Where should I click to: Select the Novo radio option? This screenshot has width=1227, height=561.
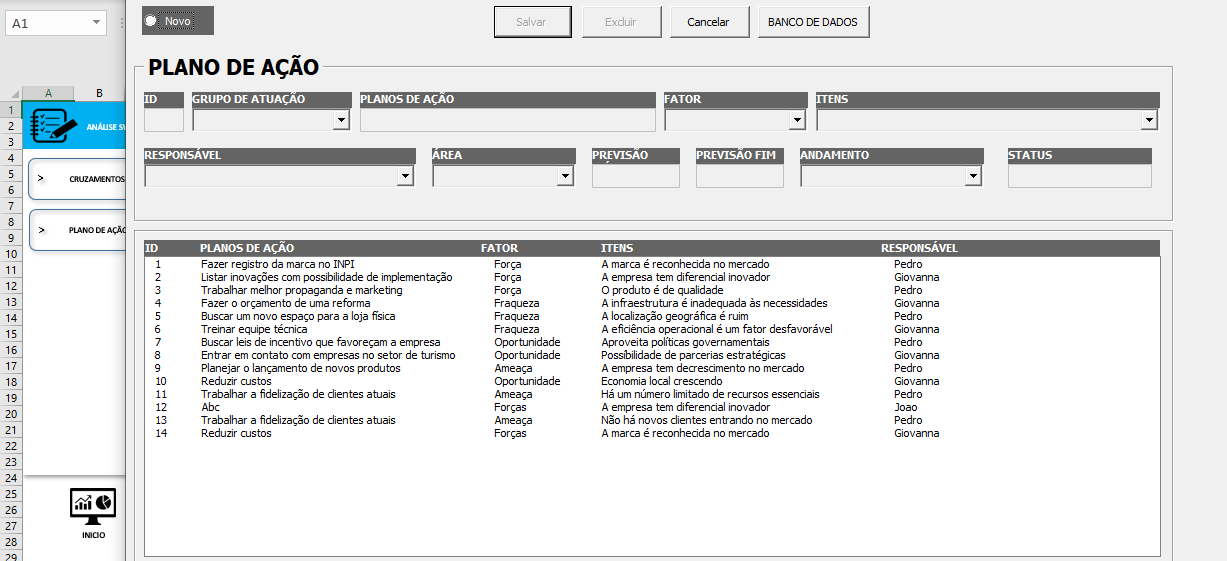(151, 21)
